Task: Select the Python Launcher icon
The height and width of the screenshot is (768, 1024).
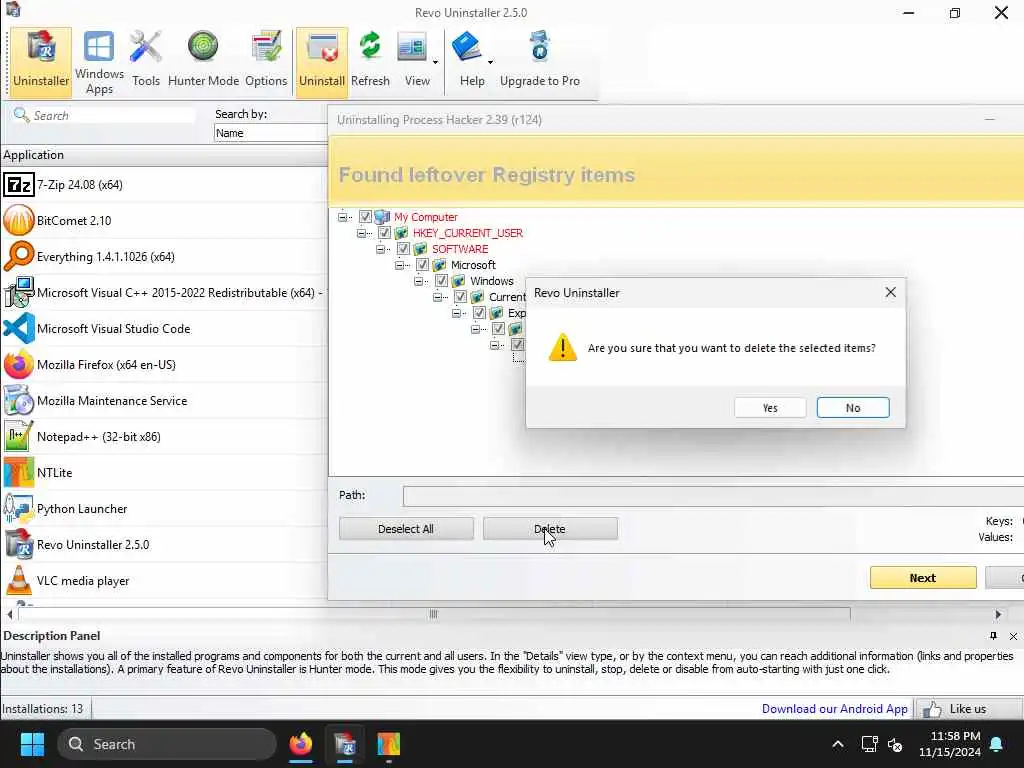Action: (19, 508)
